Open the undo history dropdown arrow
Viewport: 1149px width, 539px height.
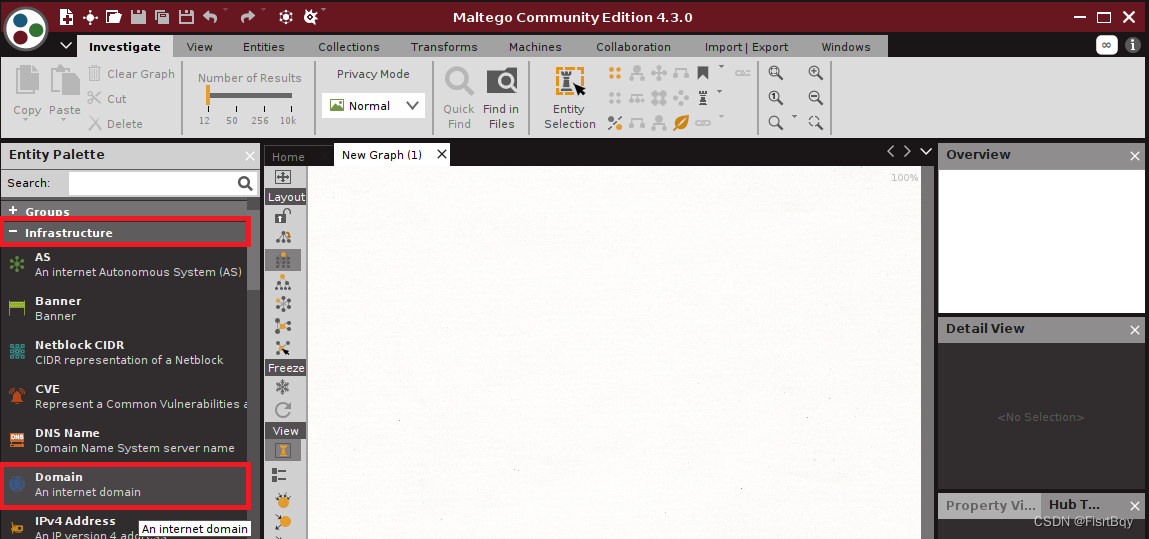pos(225,10)
